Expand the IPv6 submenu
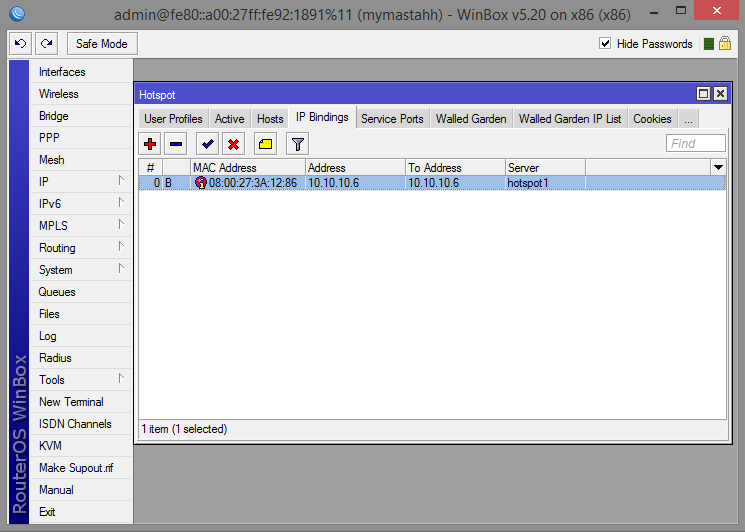 pos(81,204)
